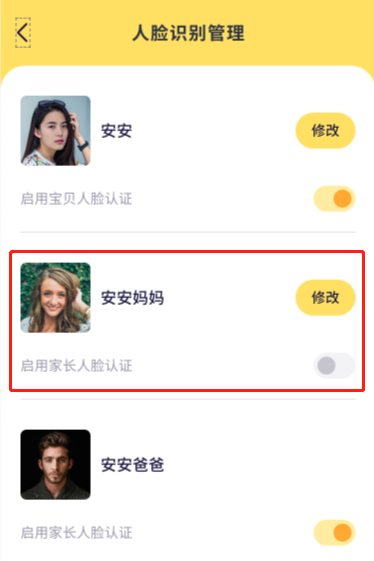374x561 pixels.
Task: Click the 修改 button for 安安妈妈
Action: (x=325, y=298)
